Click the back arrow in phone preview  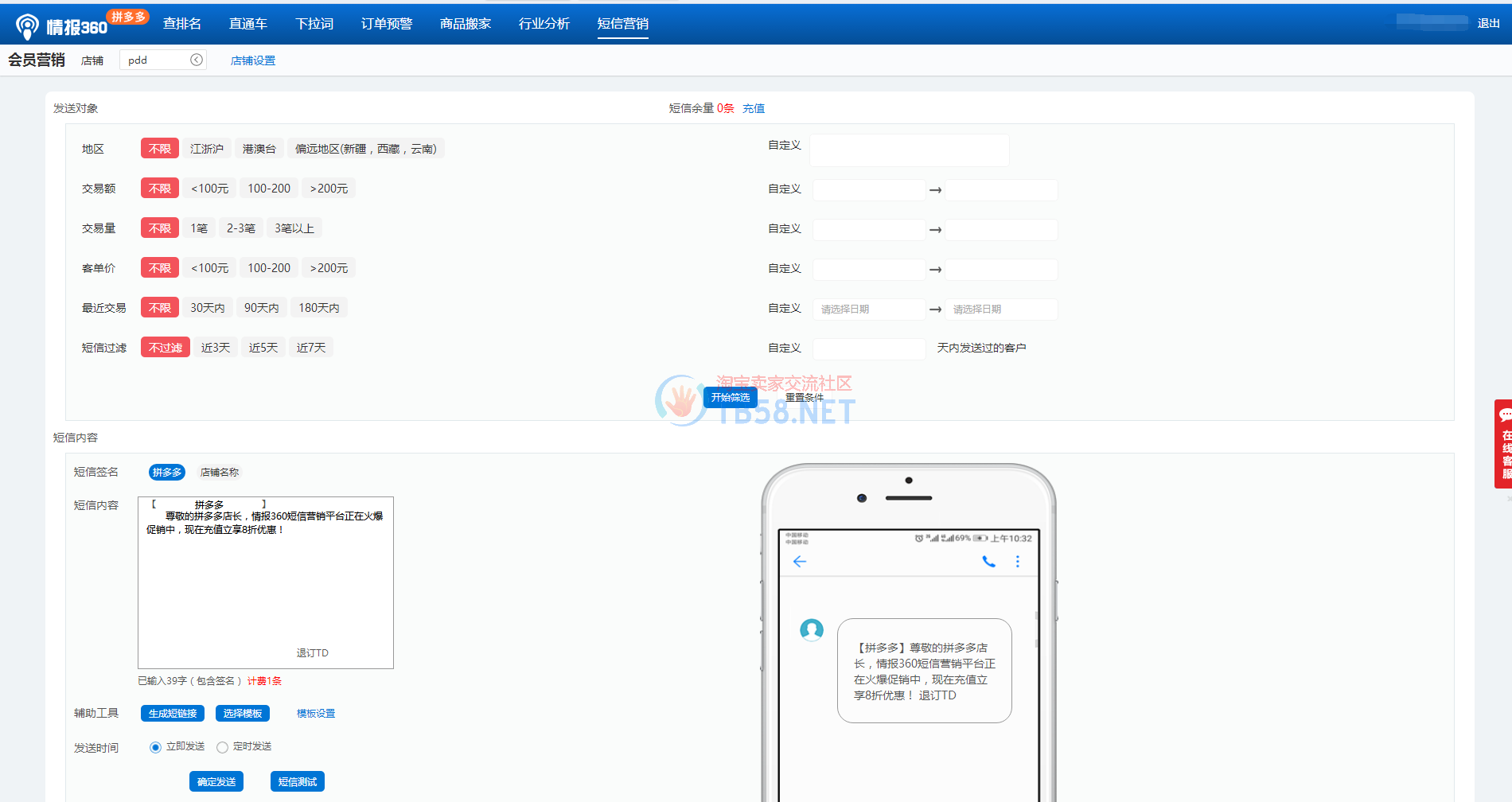800,562
